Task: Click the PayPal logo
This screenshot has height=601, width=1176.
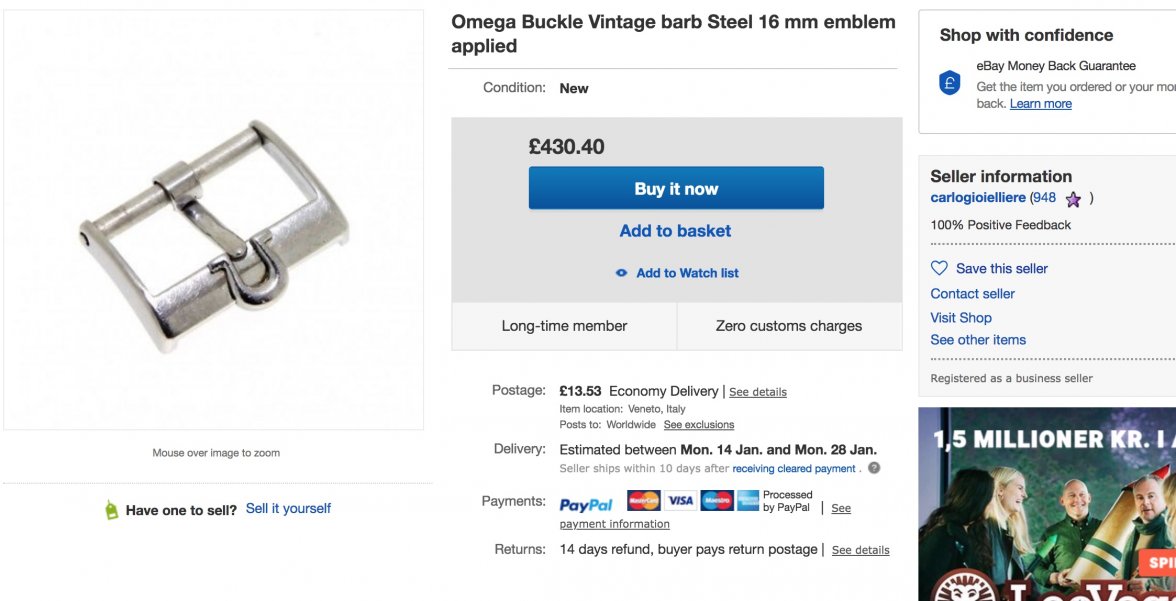Action: [x=586, y=505]
